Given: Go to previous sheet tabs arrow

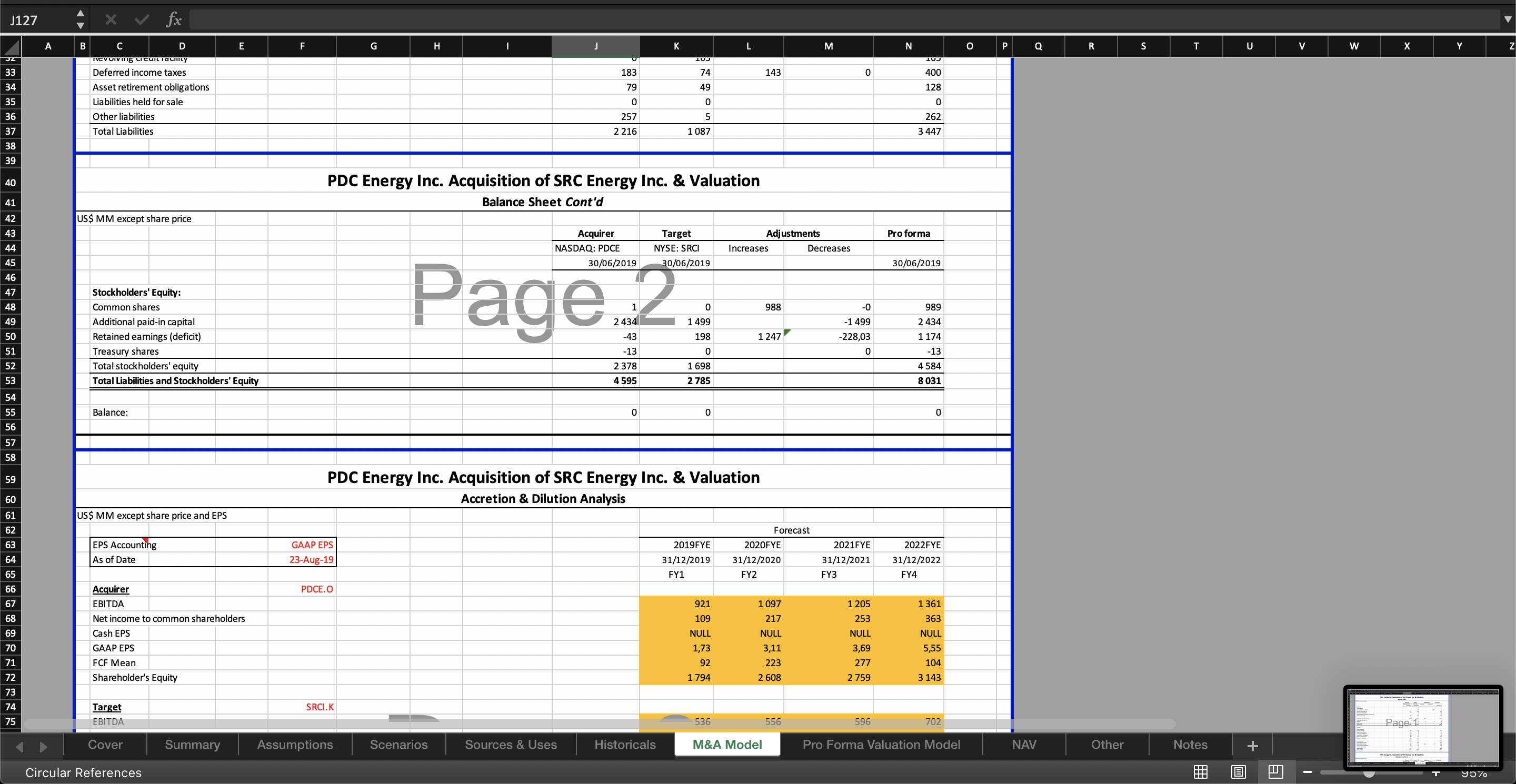Looking at the screenshot, I should pyautogui.click(x=19, y=746).
